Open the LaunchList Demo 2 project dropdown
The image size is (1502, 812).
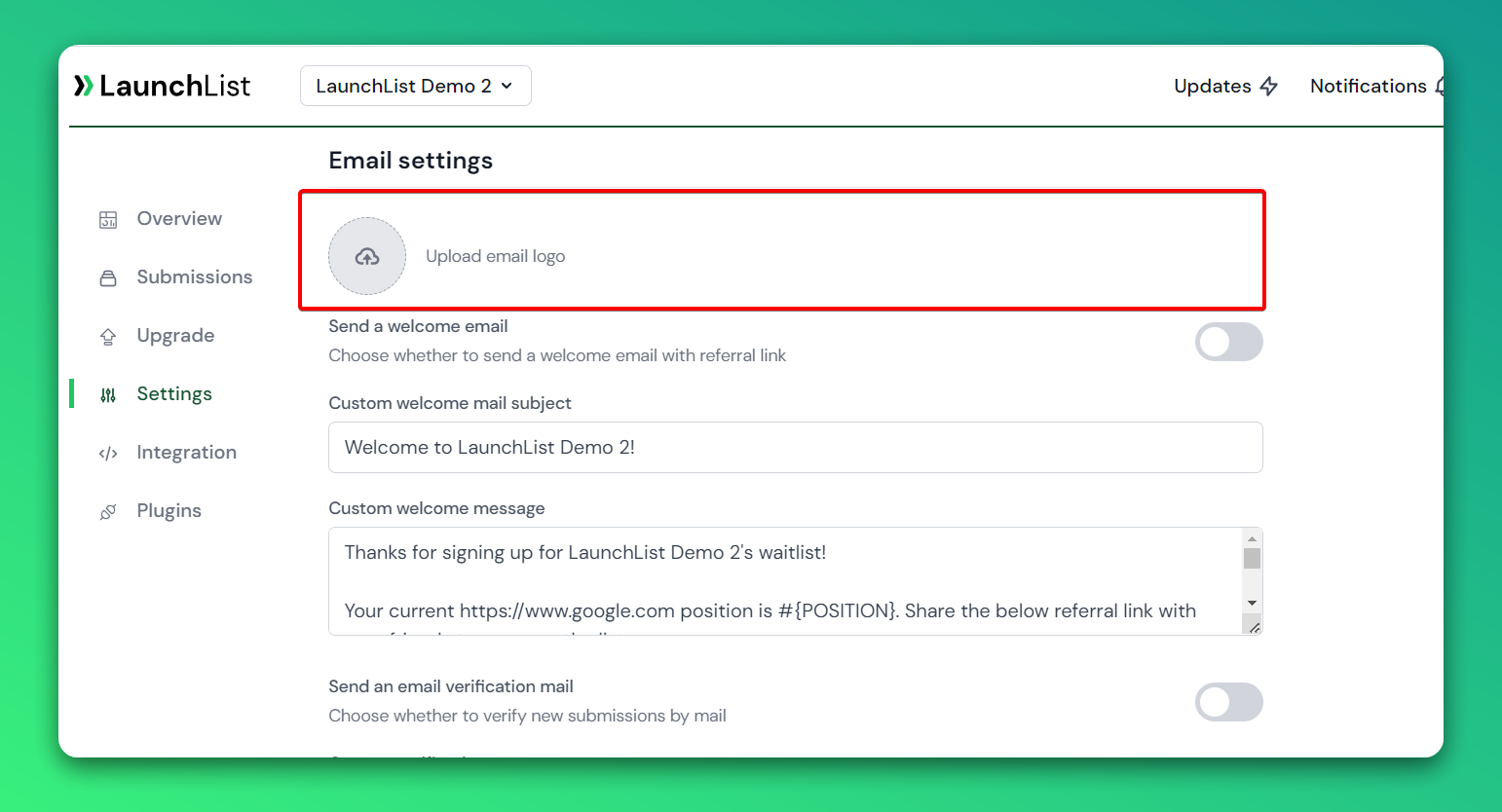click(415, 86)
